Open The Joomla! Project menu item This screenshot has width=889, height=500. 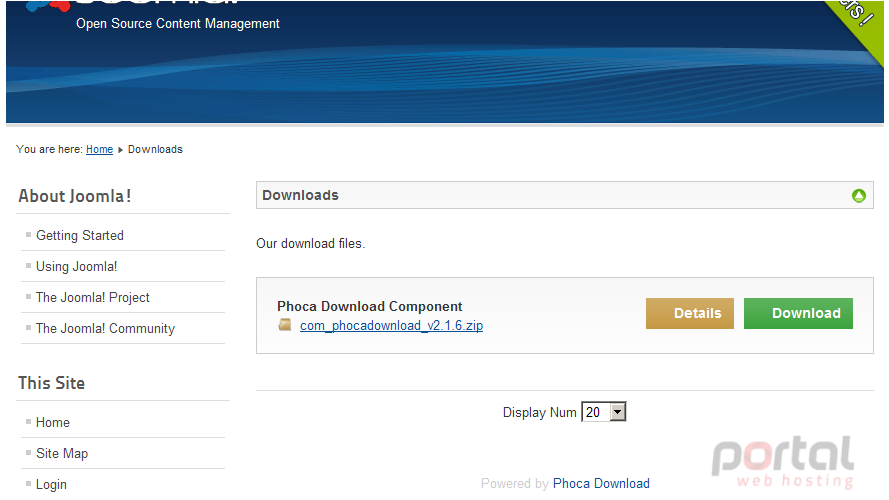coord(92,298)
